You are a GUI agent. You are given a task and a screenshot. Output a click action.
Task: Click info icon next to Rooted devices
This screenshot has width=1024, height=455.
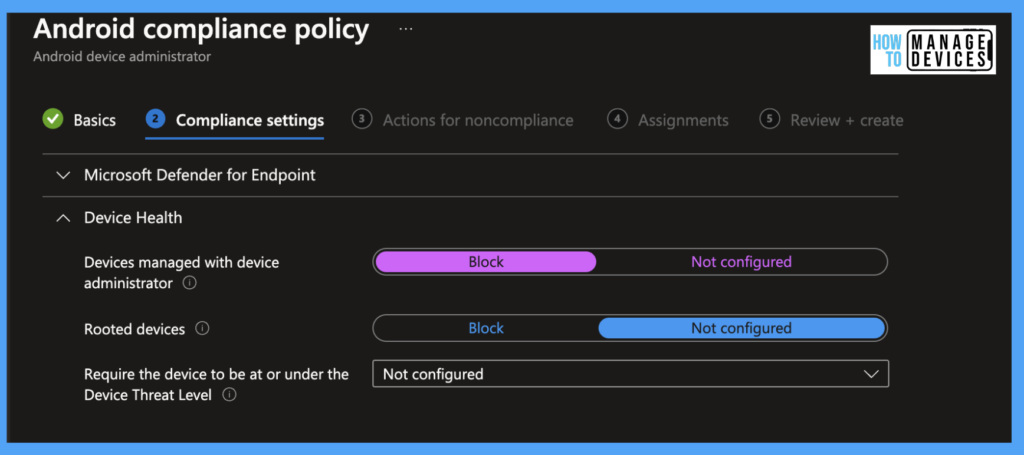(x=202, y=328)
